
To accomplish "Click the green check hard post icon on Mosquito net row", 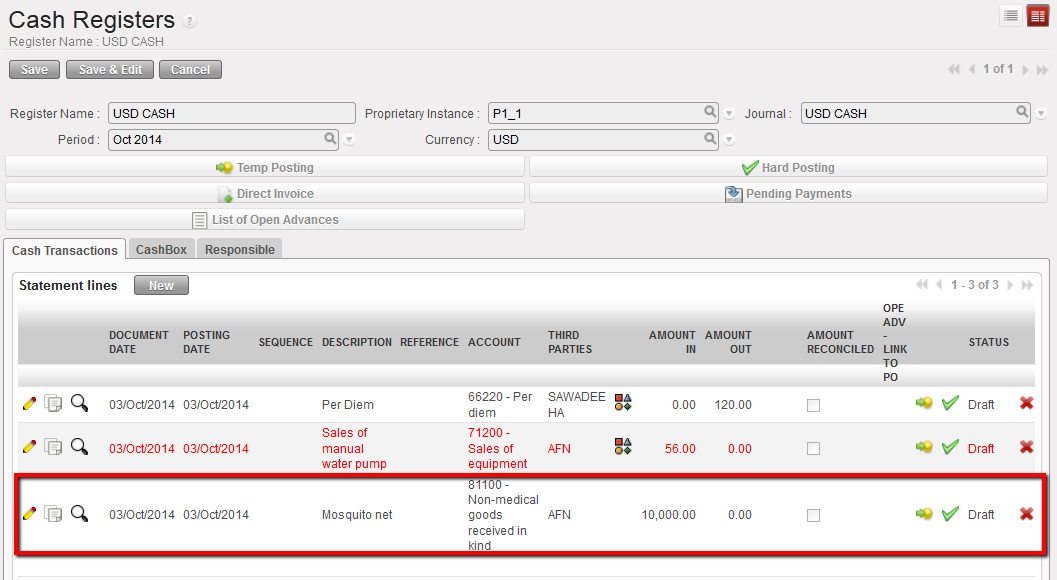I will [x=950, y=514].
